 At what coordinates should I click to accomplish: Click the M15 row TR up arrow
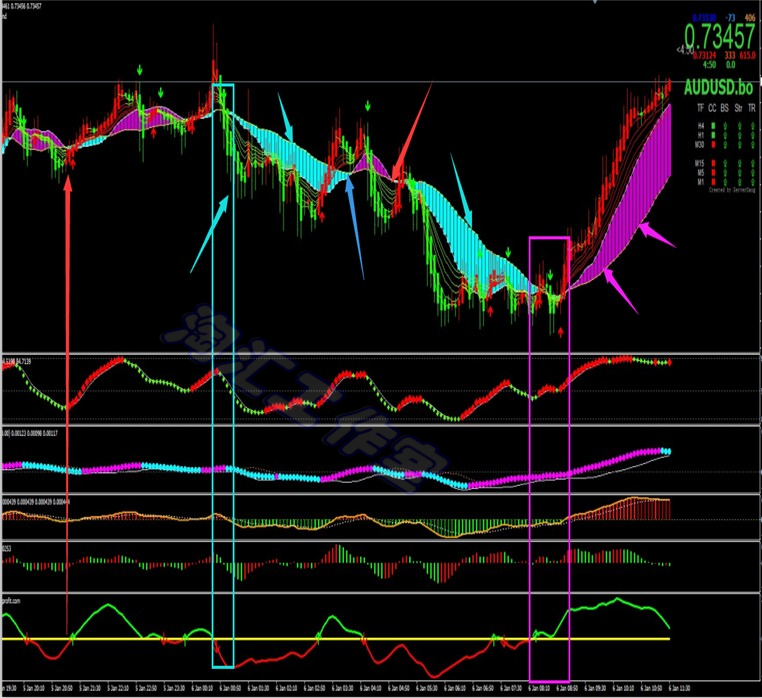753,163
